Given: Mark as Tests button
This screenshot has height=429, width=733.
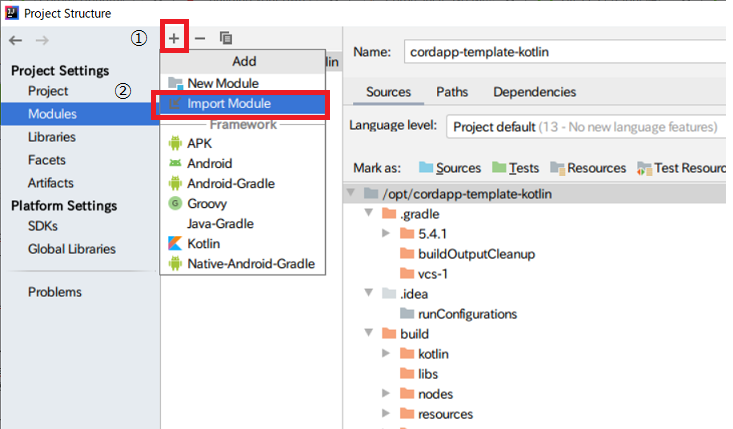Looking at the screenshot, I should (516, 168).
